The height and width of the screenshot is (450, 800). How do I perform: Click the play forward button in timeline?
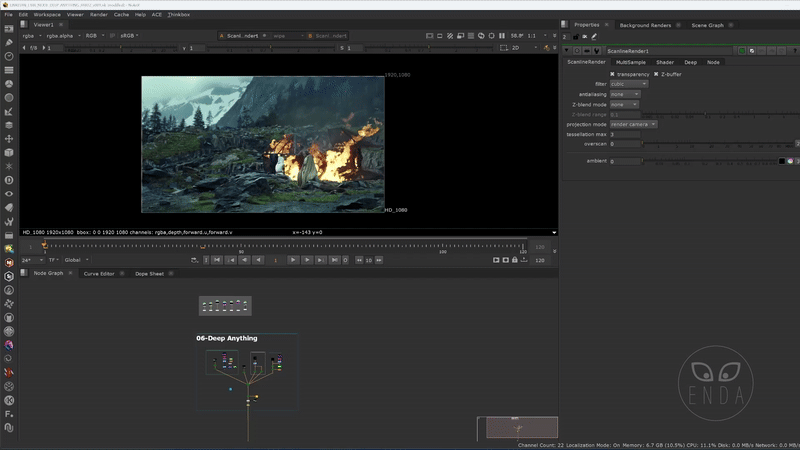pos(294,260)
